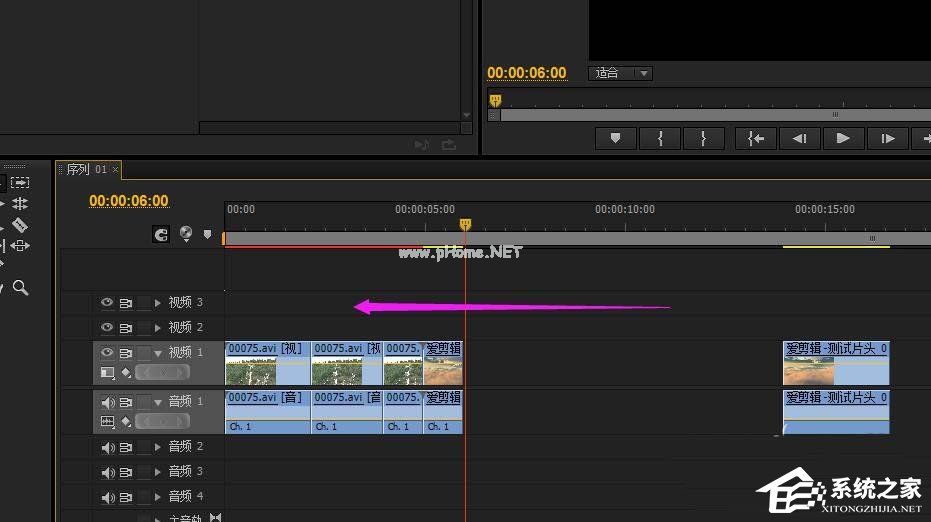This screenshot has height=522, width=931.
Task: Close the 序列 01 sequence tab
Action: coord(115,170)
